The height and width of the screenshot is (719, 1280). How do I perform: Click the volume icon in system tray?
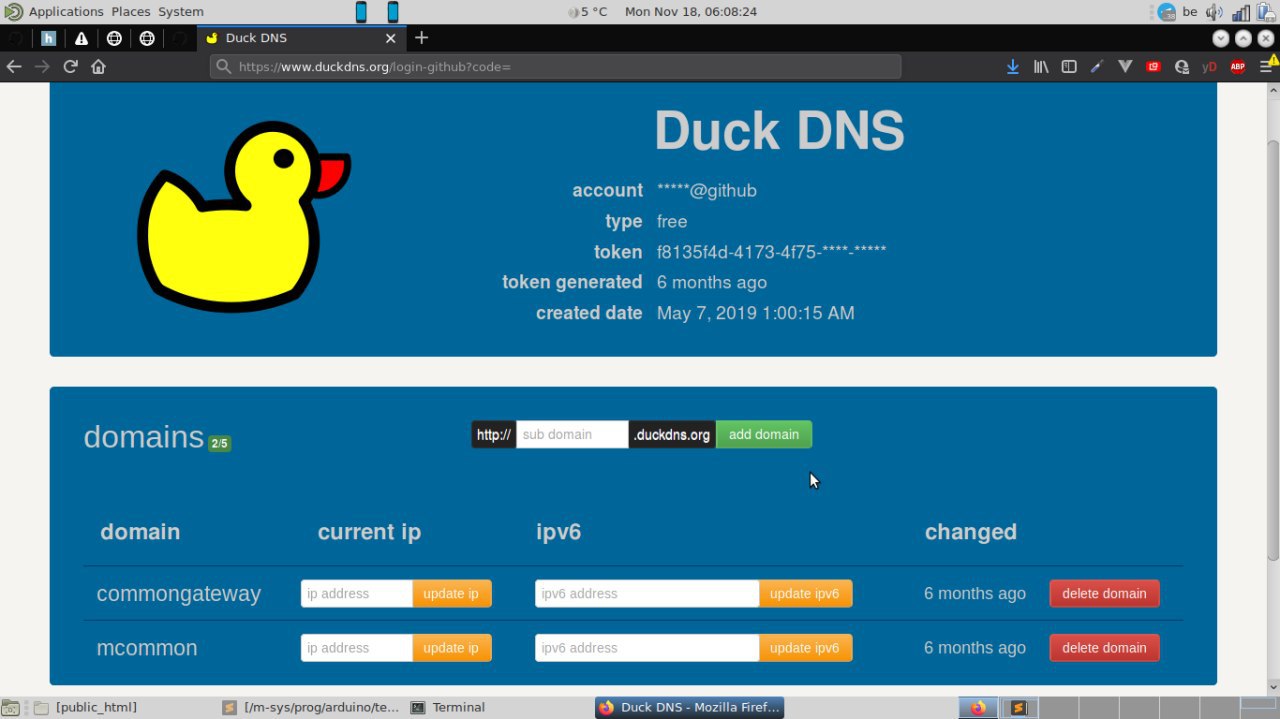[x=1214, y=12]
